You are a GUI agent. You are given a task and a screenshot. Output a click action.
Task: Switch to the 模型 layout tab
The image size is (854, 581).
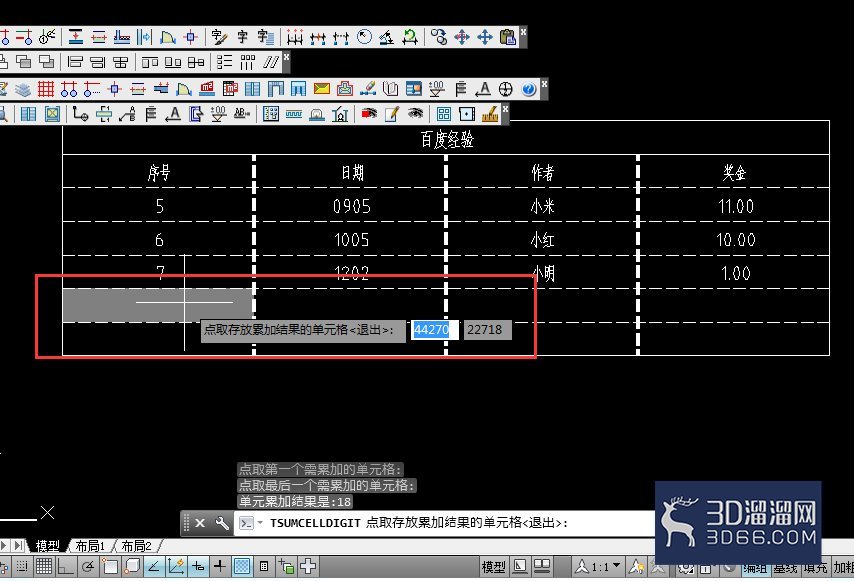pos(47,546)
